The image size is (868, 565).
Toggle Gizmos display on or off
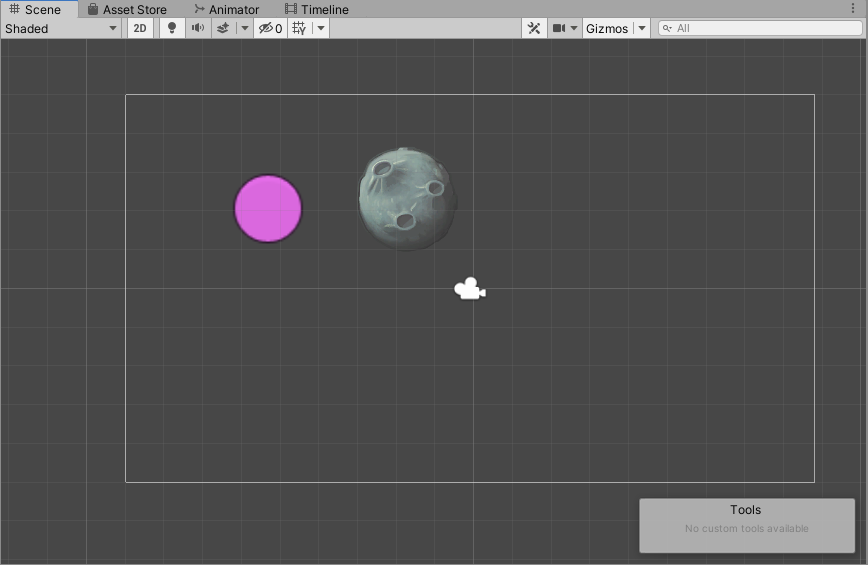(607, 28)
